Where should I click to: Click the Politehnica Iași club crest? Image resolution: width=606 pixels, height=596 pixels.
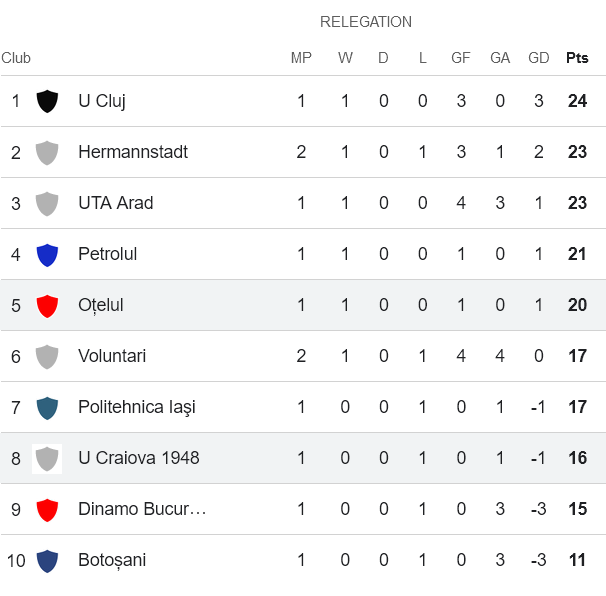click(47, 407)
